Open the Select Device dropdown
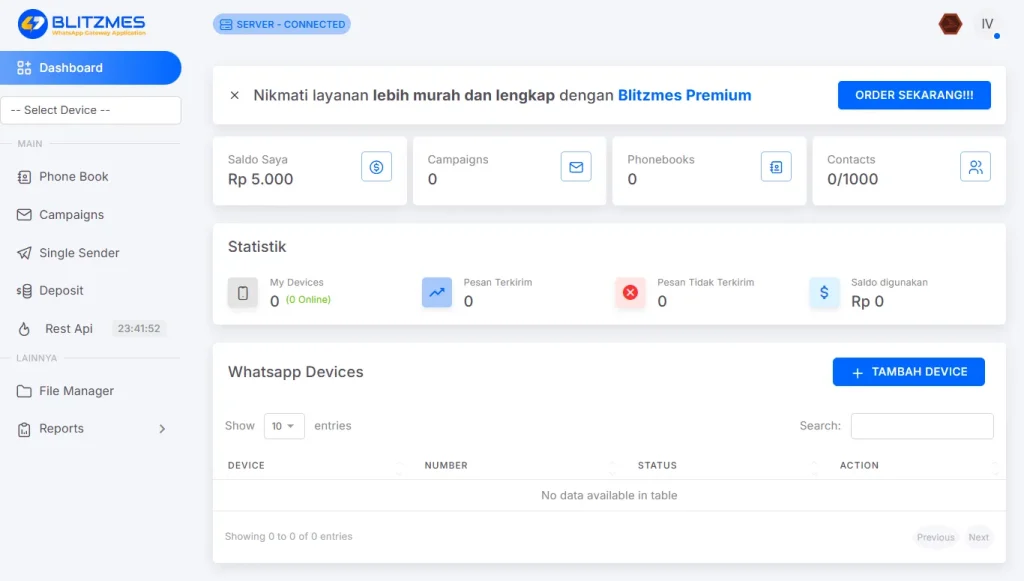Viewport: 1024px width, 581px height. [x=91, y=110]
